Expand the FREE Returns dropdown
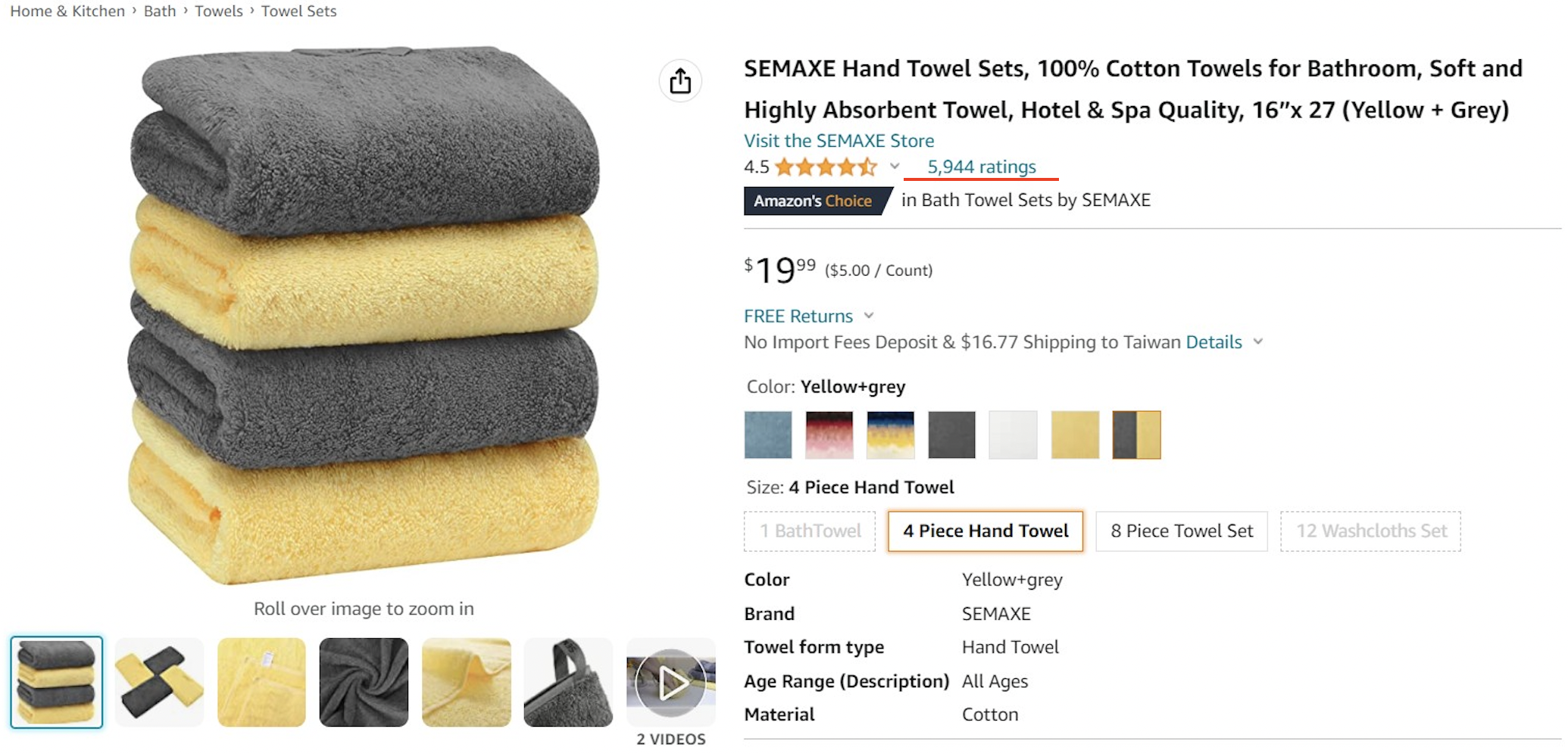The width and height of the screenshot is (1568, 754). pos(869,316)
